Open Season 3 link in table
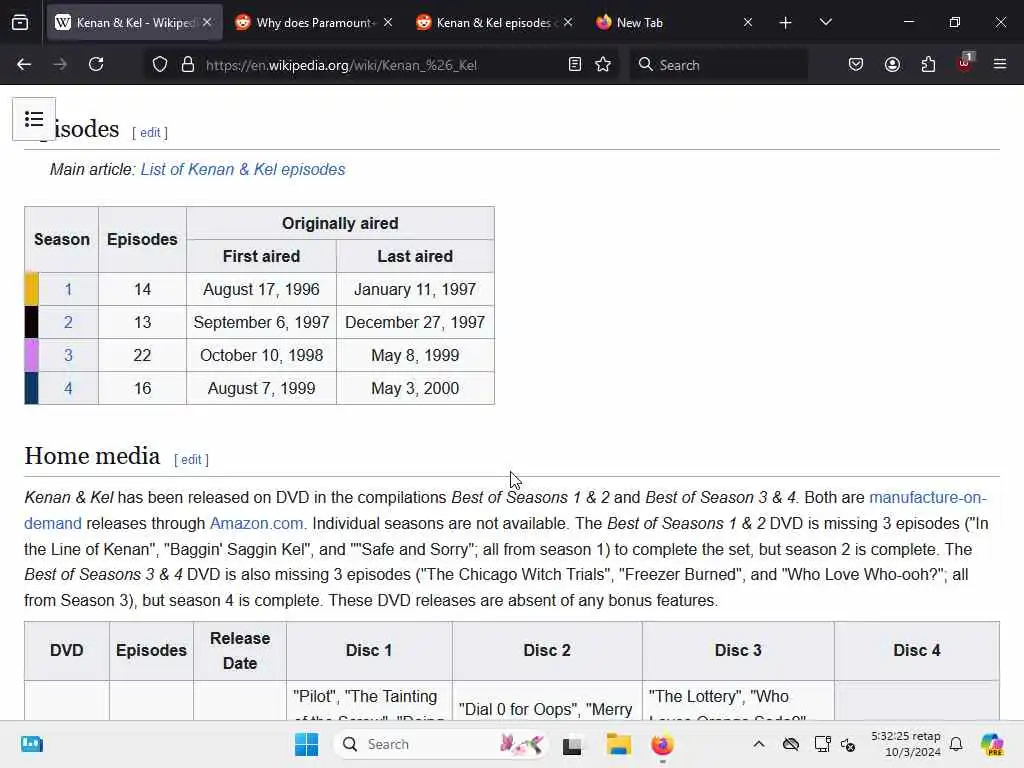This screenshot has height=768, width=1024. [68, 355]
